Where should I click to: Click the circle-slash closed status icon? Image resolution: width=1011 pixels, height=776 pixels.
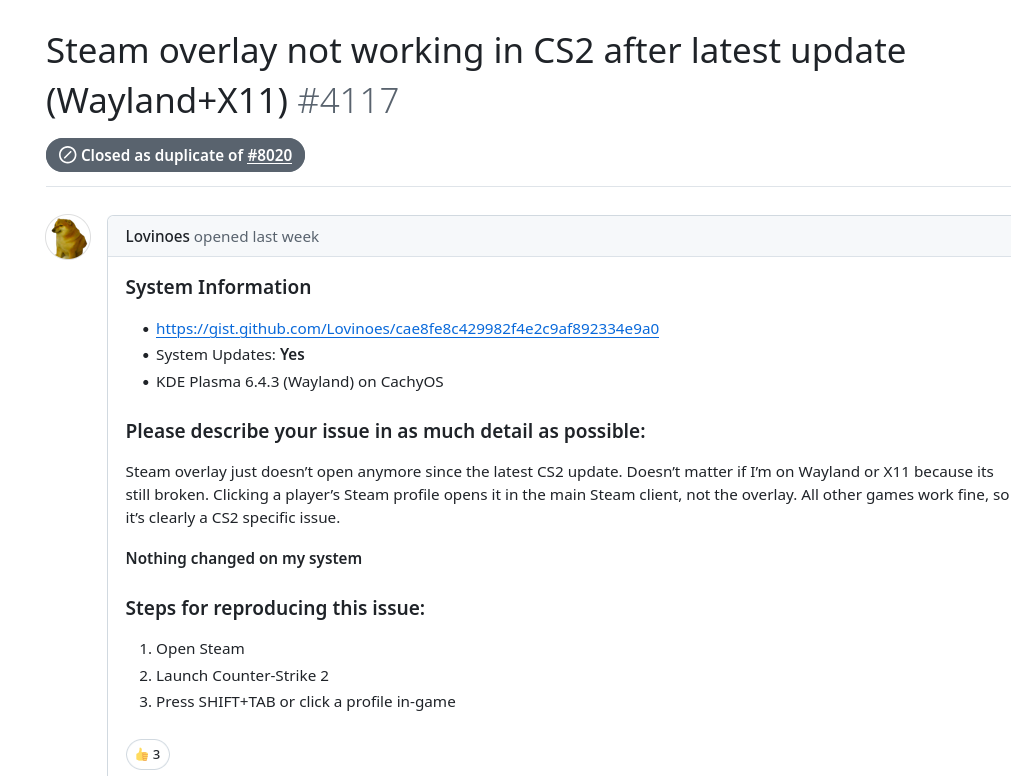(x=68, y=155)
